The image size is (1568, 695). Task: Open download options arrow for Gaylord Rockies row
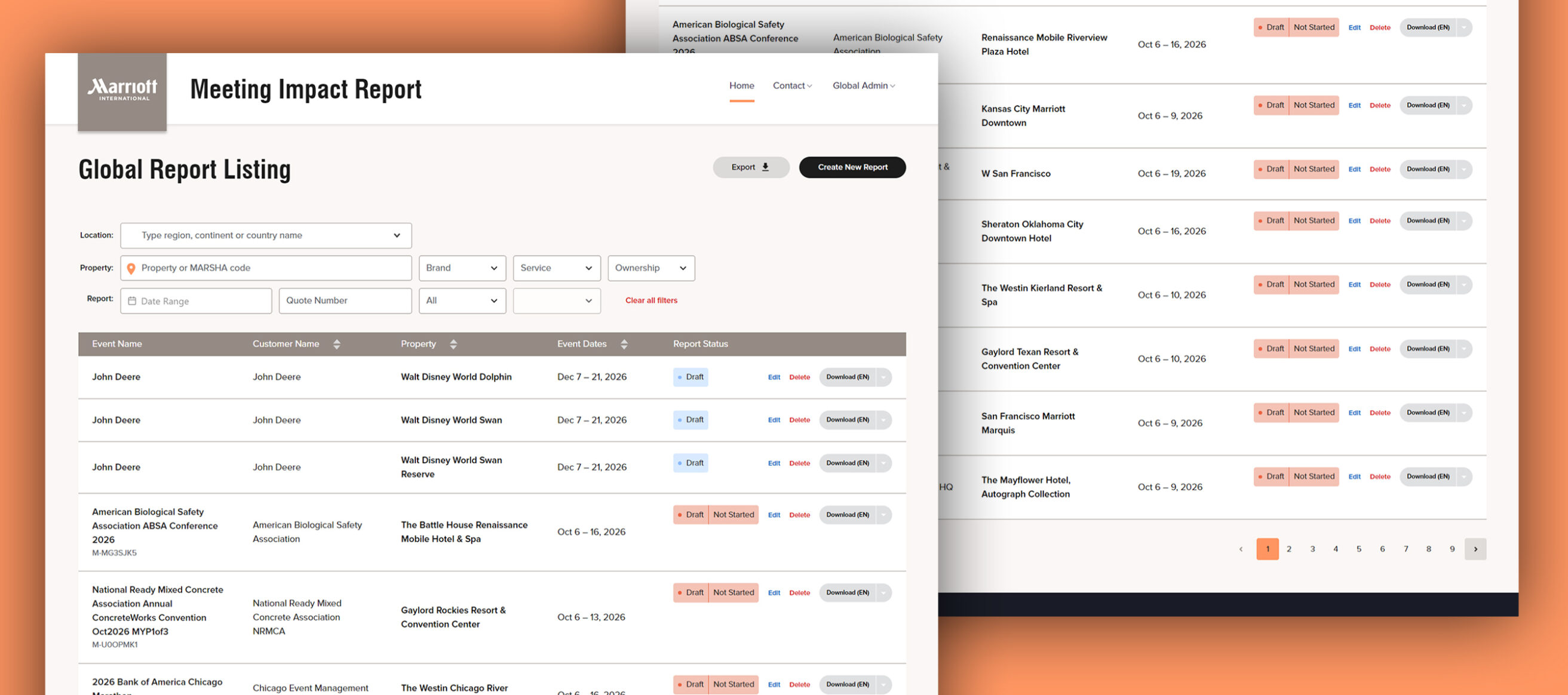883,593
